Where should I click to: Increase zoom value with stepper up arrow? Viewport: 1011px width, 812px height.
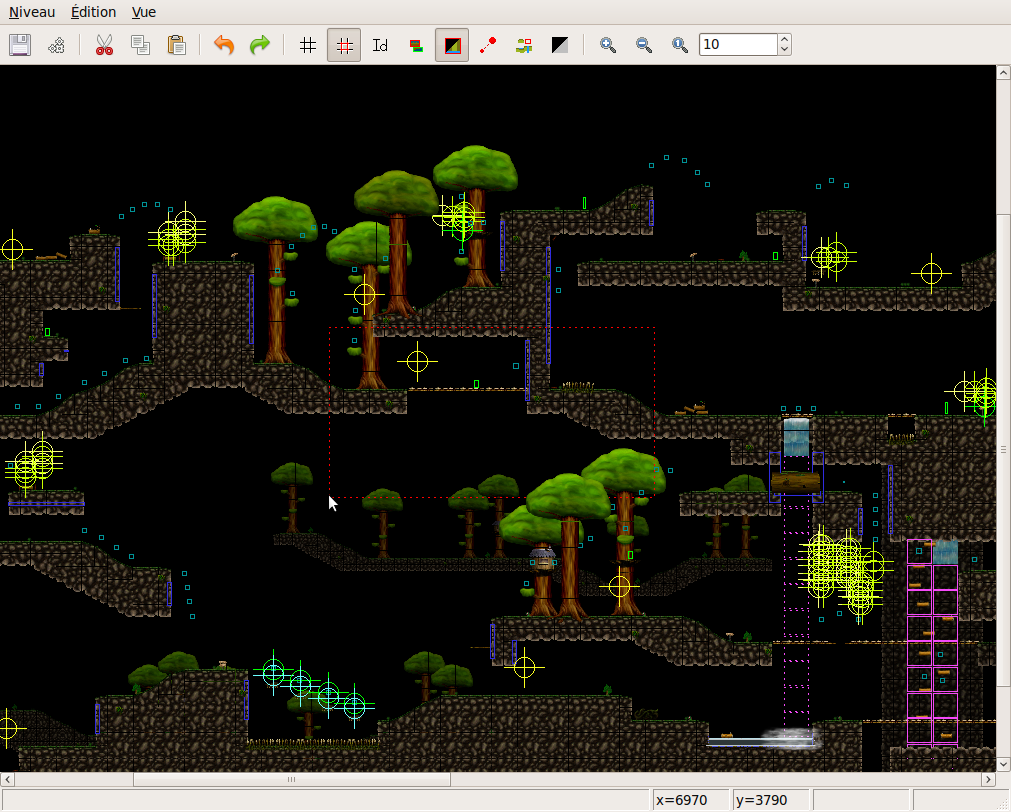point(784,40)
